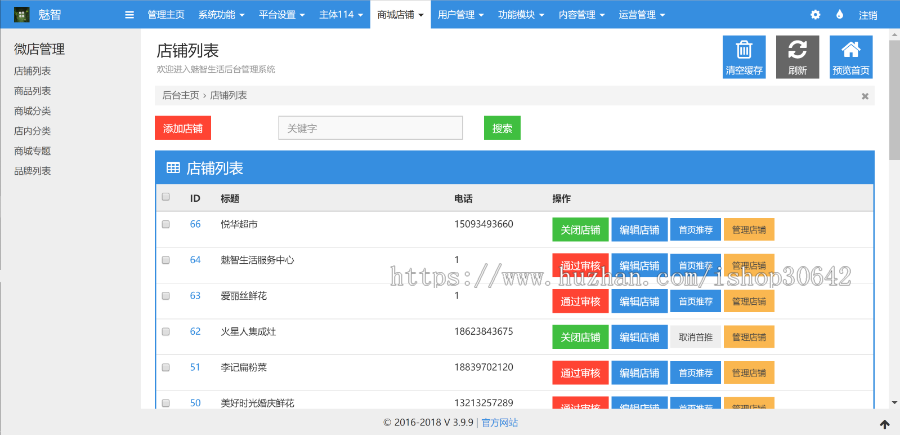
Task: Click the 刷新 refresh button
Action: (x=797, y=57)
